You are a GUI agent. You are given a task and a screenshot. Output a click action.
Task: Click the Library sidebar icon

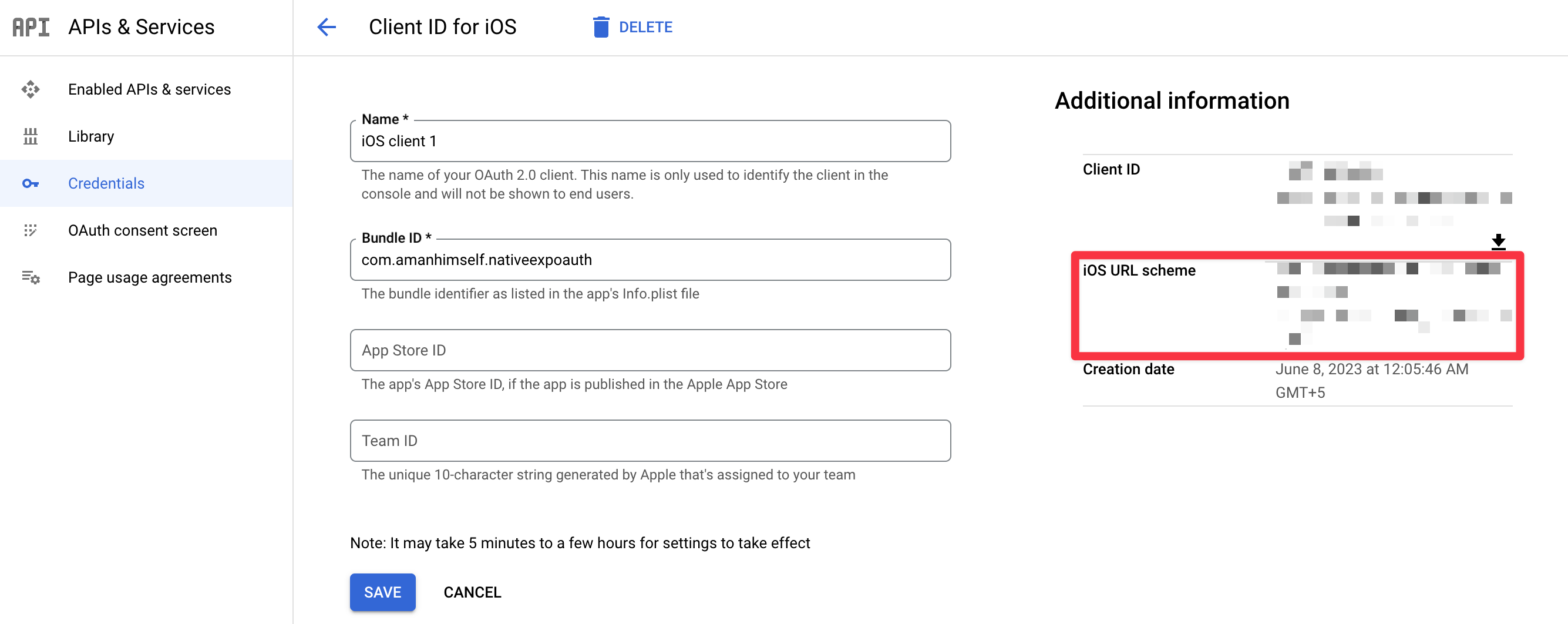[31, 136]
